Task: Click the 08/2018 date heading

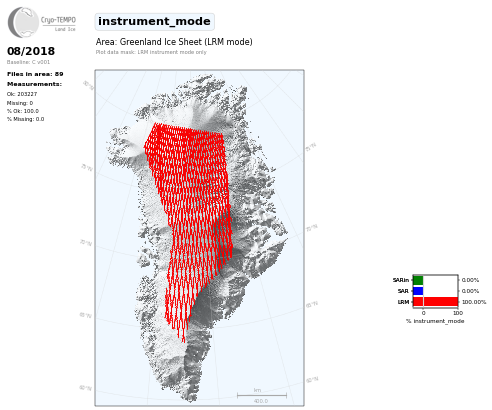Action: (31, 51)
